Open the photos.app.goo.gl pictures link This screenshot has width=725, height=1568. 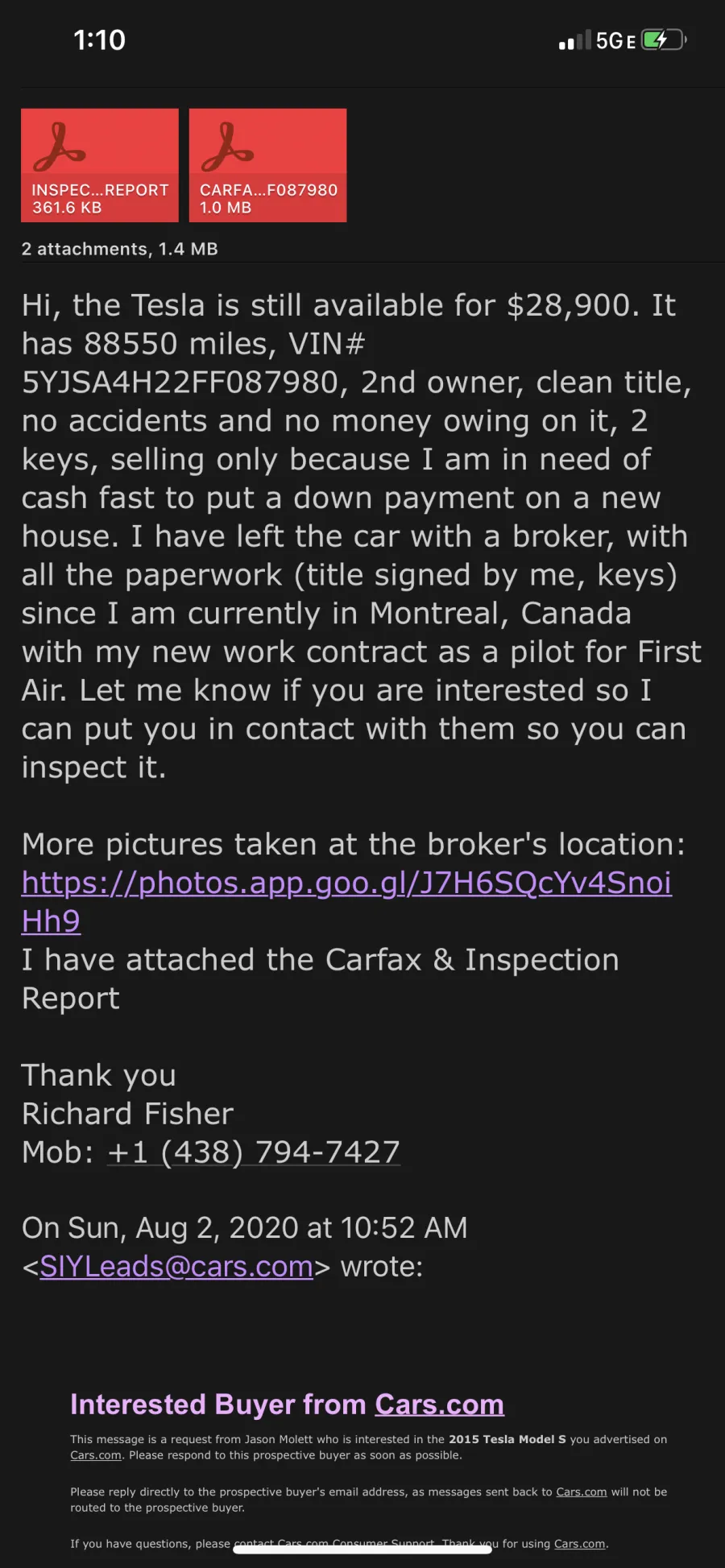coord(346,902)
